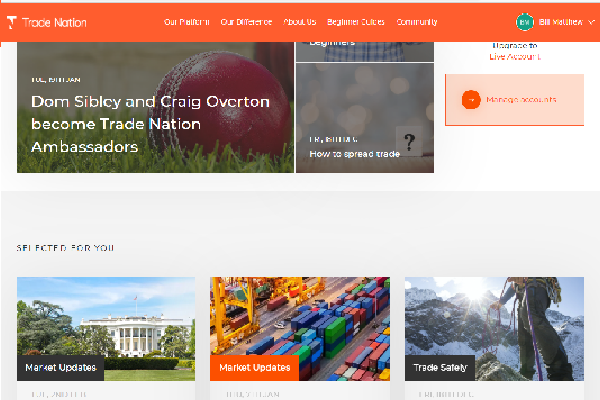Click the orange Market Updates tag label
The width and height of the screenshot is (600, 400).
point(254,368)
